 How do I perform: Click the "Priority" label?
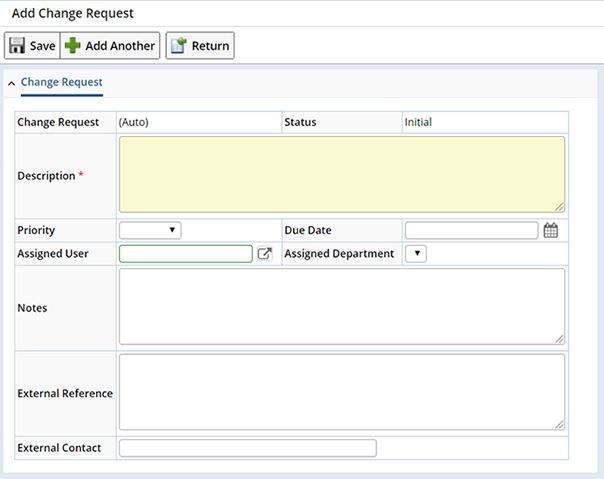[36, 230]
